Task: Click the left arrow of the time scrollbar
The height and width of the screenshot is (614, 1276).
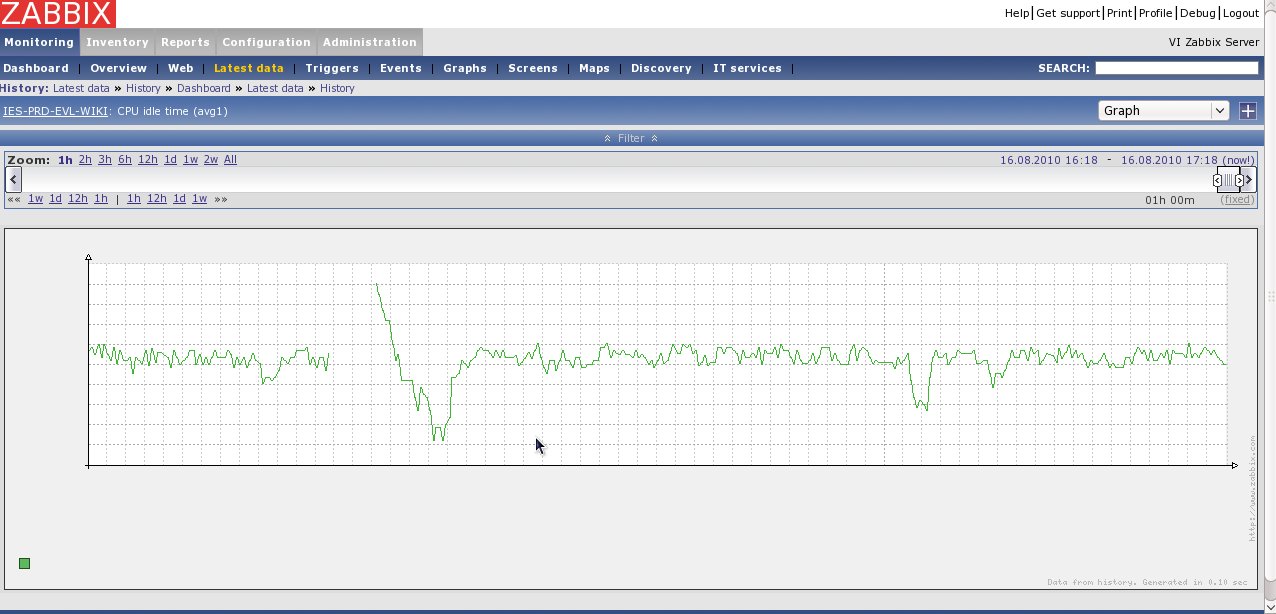Action: tap(13, 180)
